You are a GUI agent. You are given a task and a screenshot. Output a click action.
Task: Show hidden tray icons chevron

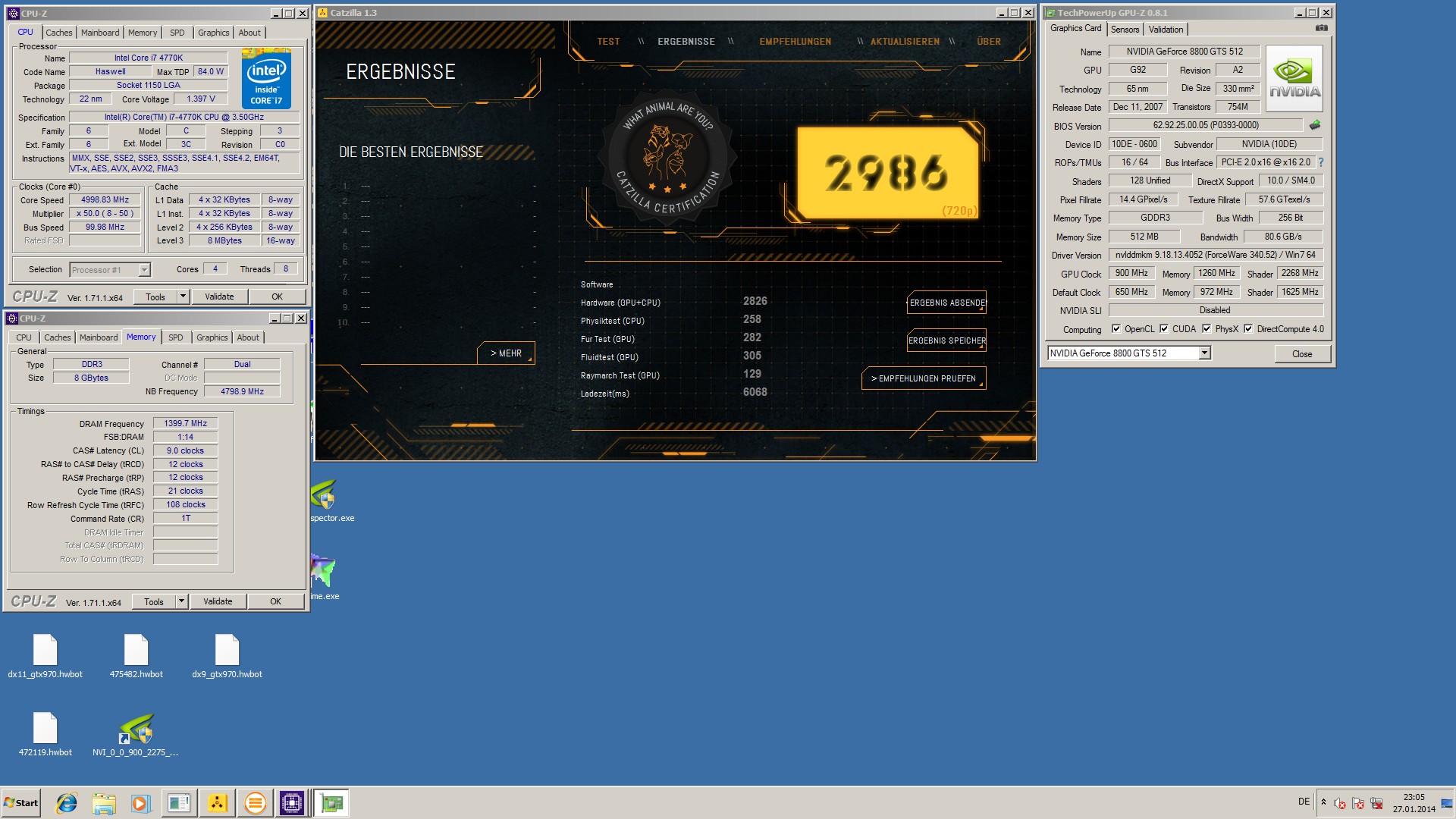(1323, 802)
